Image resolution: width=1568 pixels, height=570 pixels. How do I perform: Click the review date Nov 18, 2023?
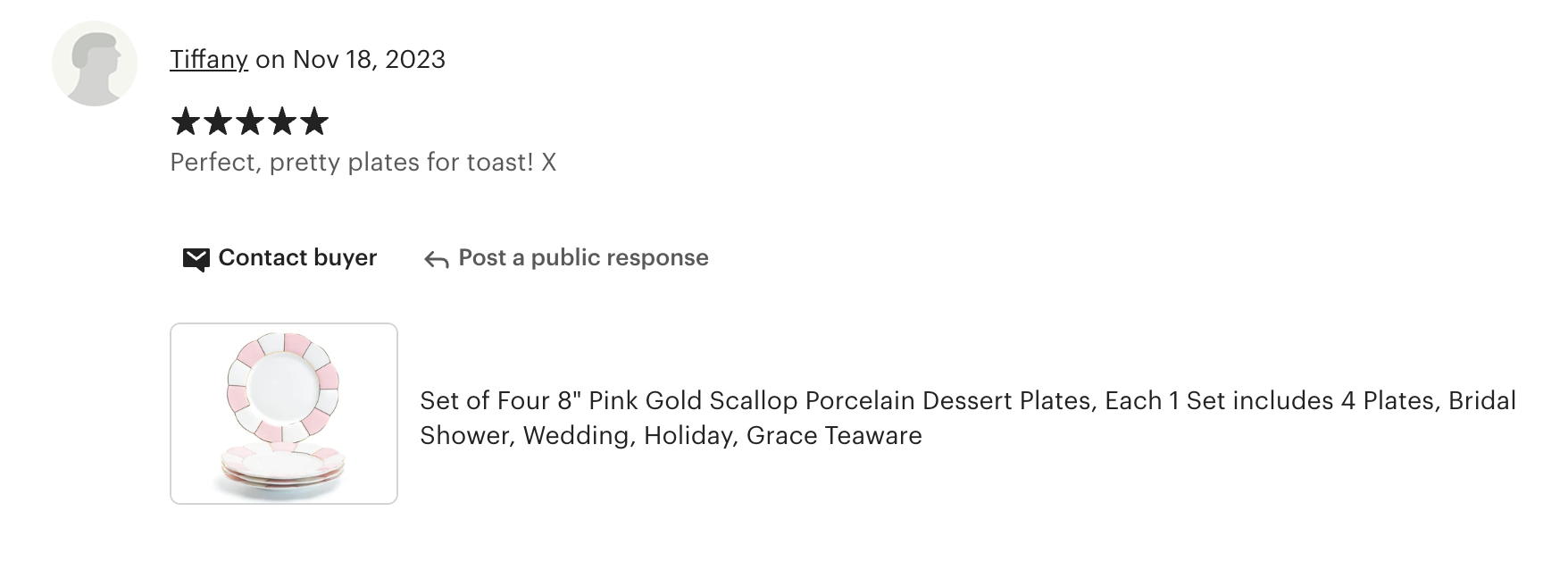(x=369, y=59)
